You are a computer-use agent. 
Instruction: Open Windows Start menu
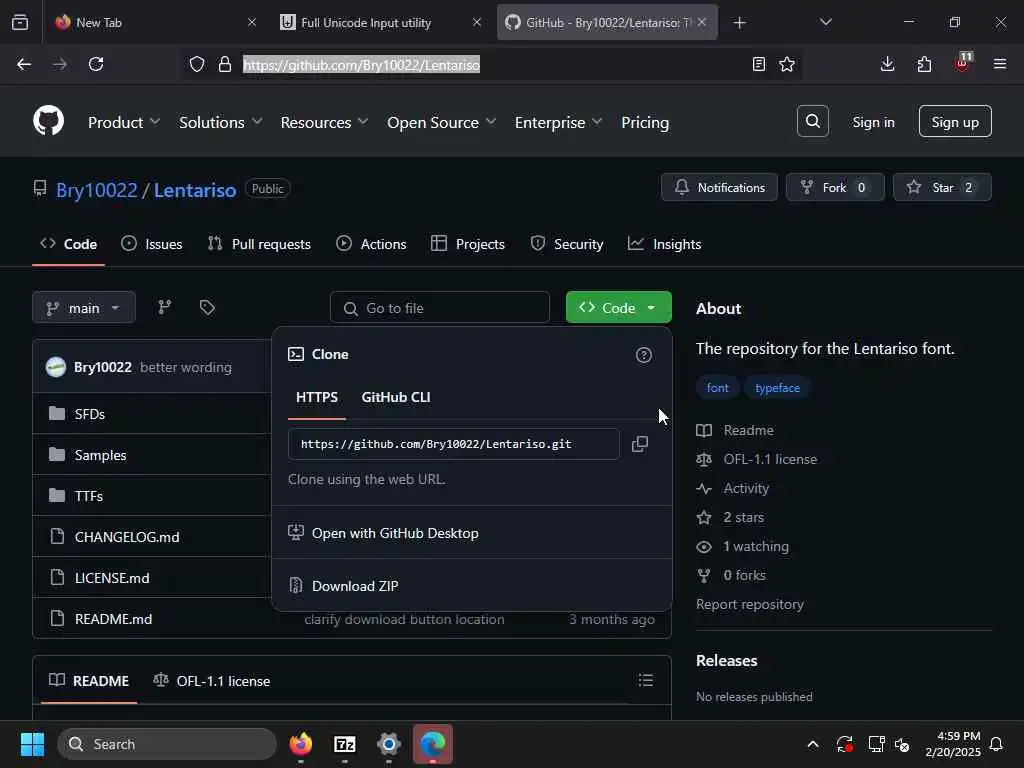32,744
